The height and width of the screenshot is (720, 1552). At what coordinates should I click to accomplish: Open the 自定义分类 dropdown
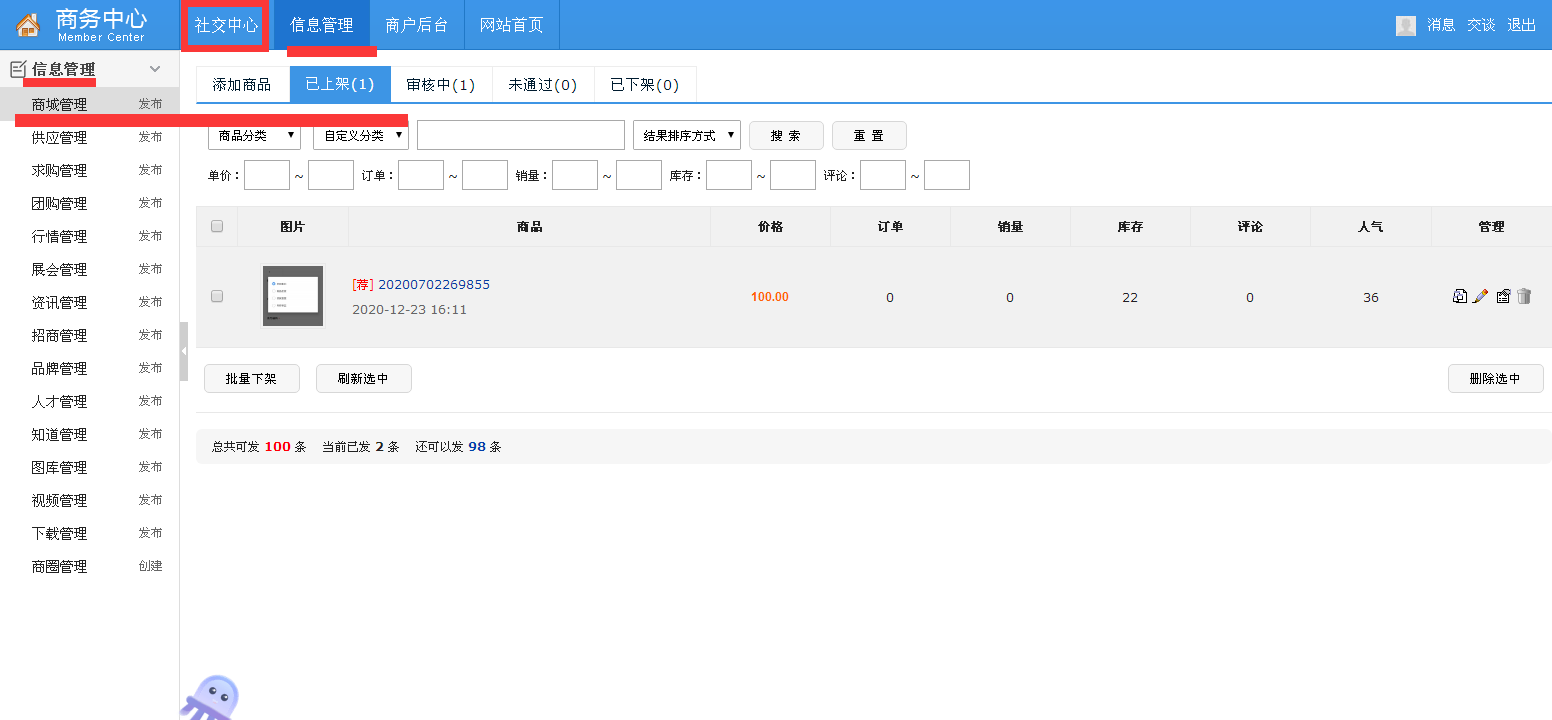360,135
